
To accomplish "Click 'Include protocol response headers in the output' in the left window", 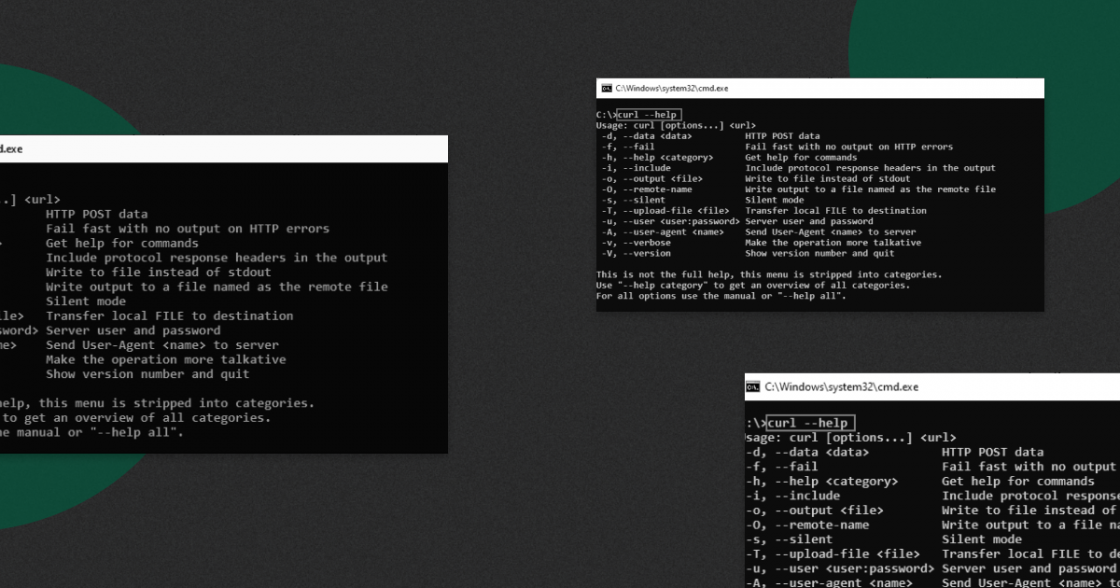I will pos(216,258).
